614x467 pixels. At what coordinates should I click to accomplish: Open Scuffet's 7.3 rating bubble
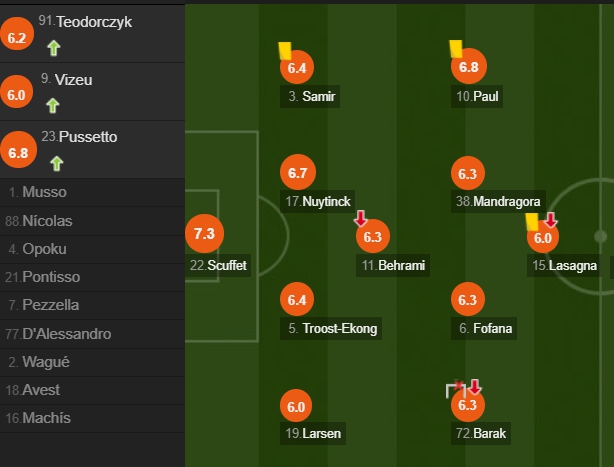coord(204,233)
